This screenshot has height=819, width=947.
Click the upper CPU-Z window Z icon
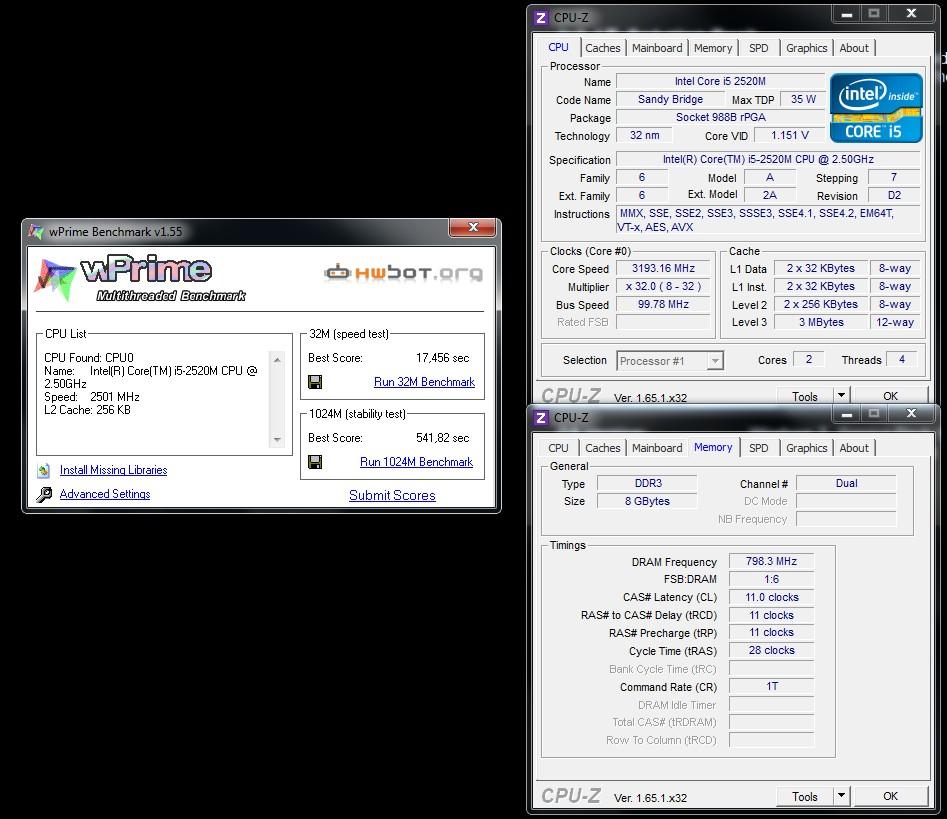point(541,18)
